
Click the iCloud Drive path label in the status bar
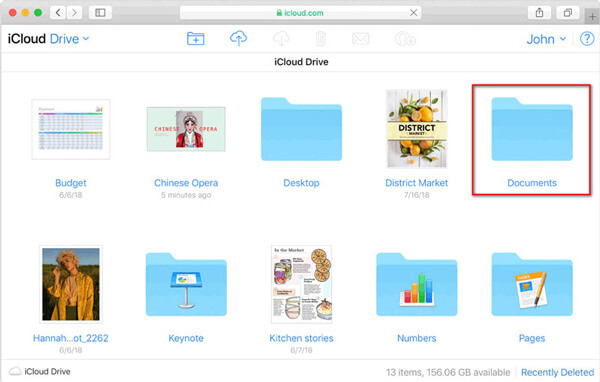point(47,371)
